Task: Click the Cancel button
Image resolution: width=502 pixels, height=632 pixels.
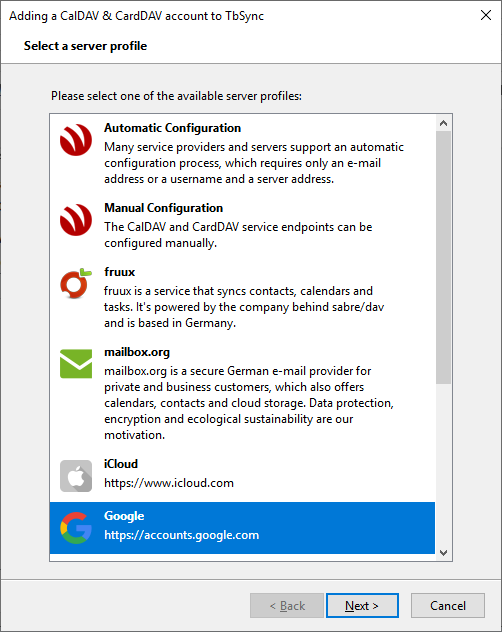Action: click(x=448, y=605)
